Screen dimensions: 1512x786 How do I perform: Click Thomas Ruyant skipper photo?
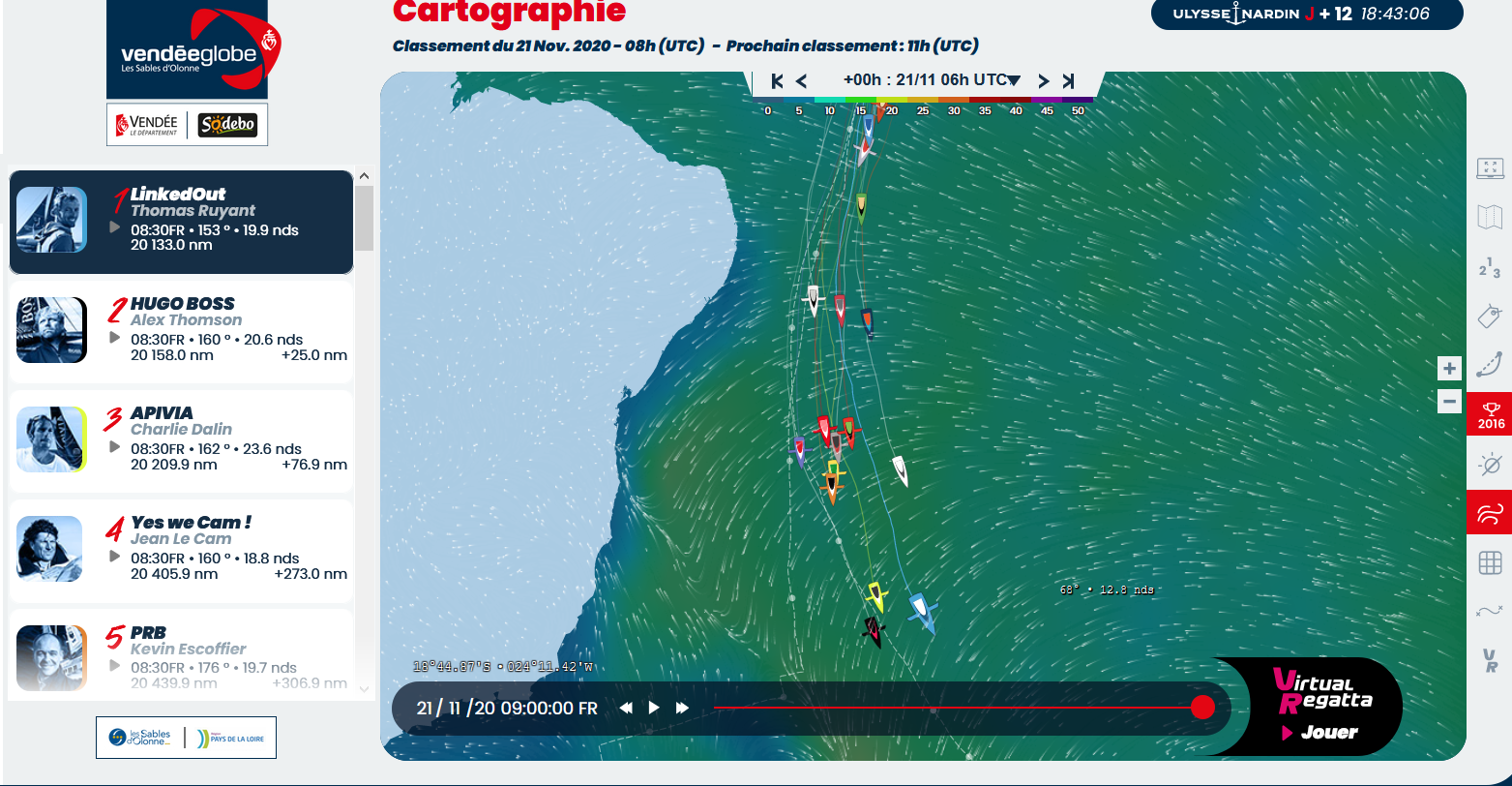(x=52, y=221)
